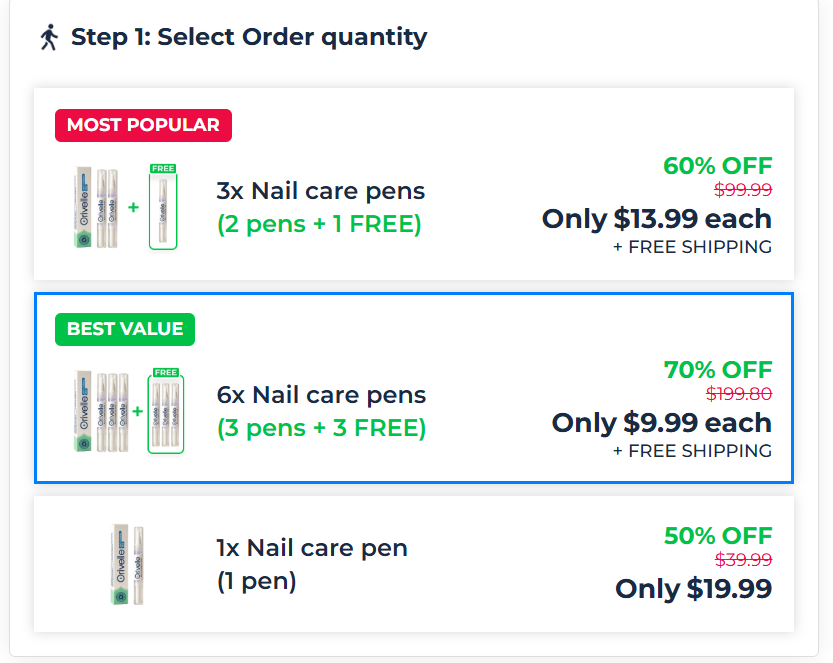This screenshot has height=663, width=833.
Task: Click the MOST POPULAR red badge
Action: pos(143,125)
